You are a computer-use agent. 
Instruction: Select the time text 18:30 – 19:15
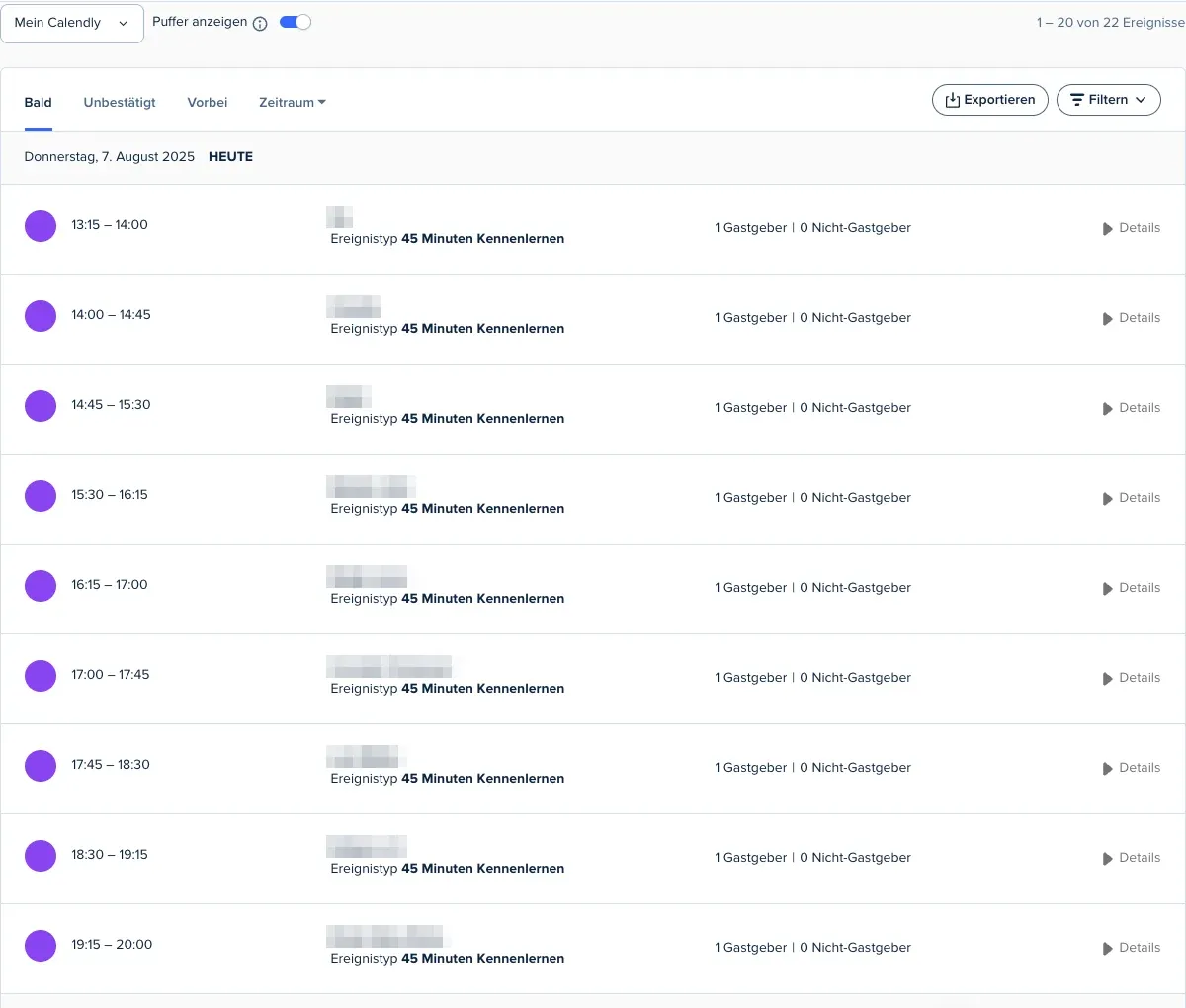click(110, 855)
